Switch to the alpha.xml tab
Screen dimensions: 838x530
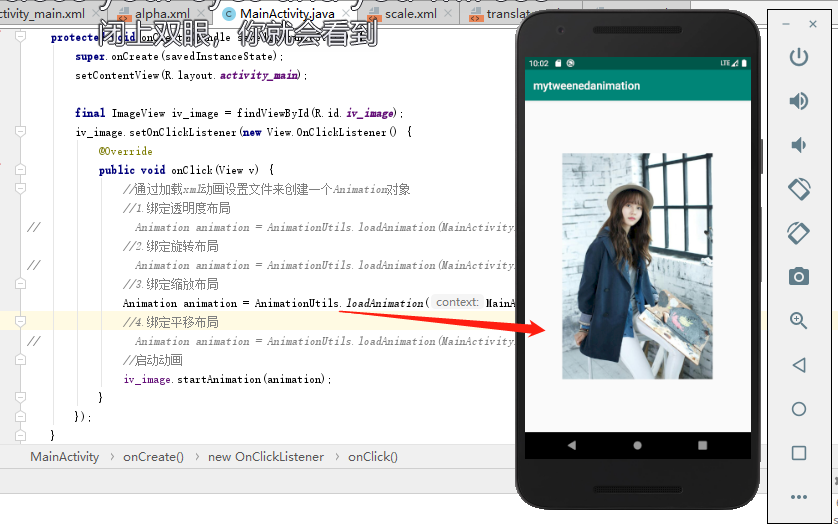click(162, 14)
